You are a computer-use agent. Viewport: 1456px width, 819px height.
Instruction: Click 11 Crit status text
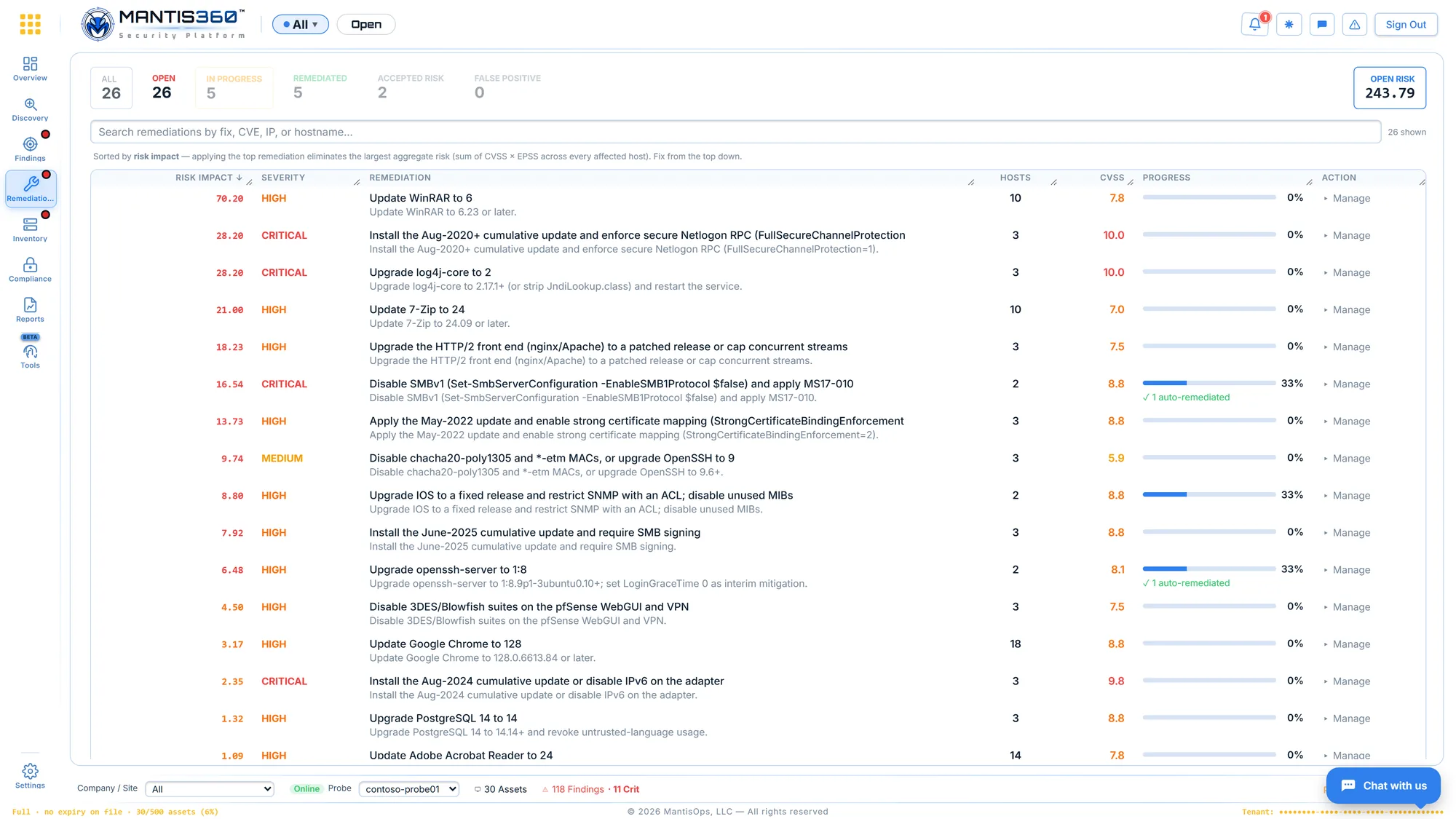click(x=626, y=789)
